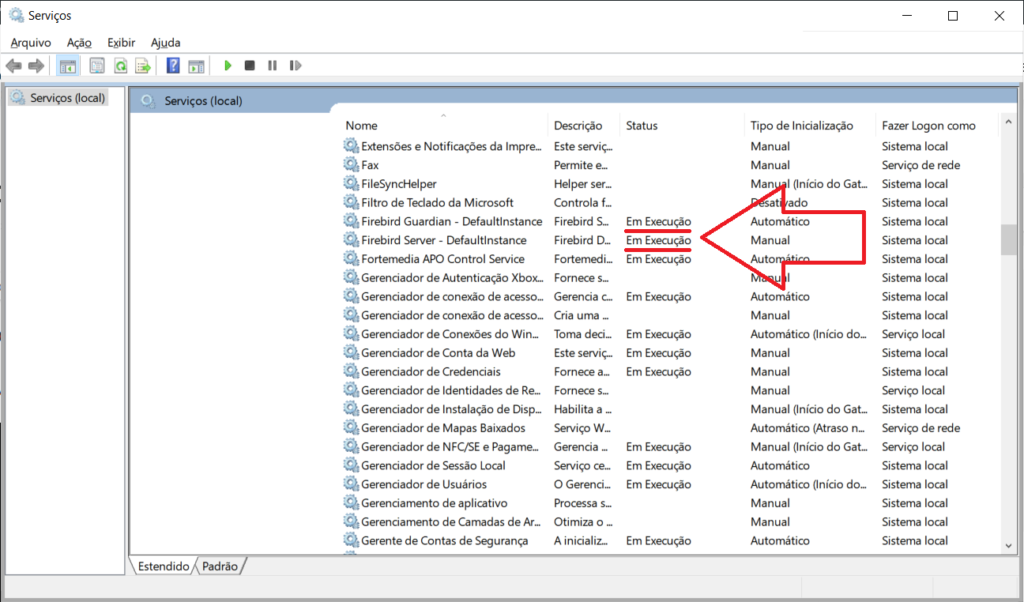Click the Export List toolbar icon
The image size is (1024, 602).
click(143, 66)
